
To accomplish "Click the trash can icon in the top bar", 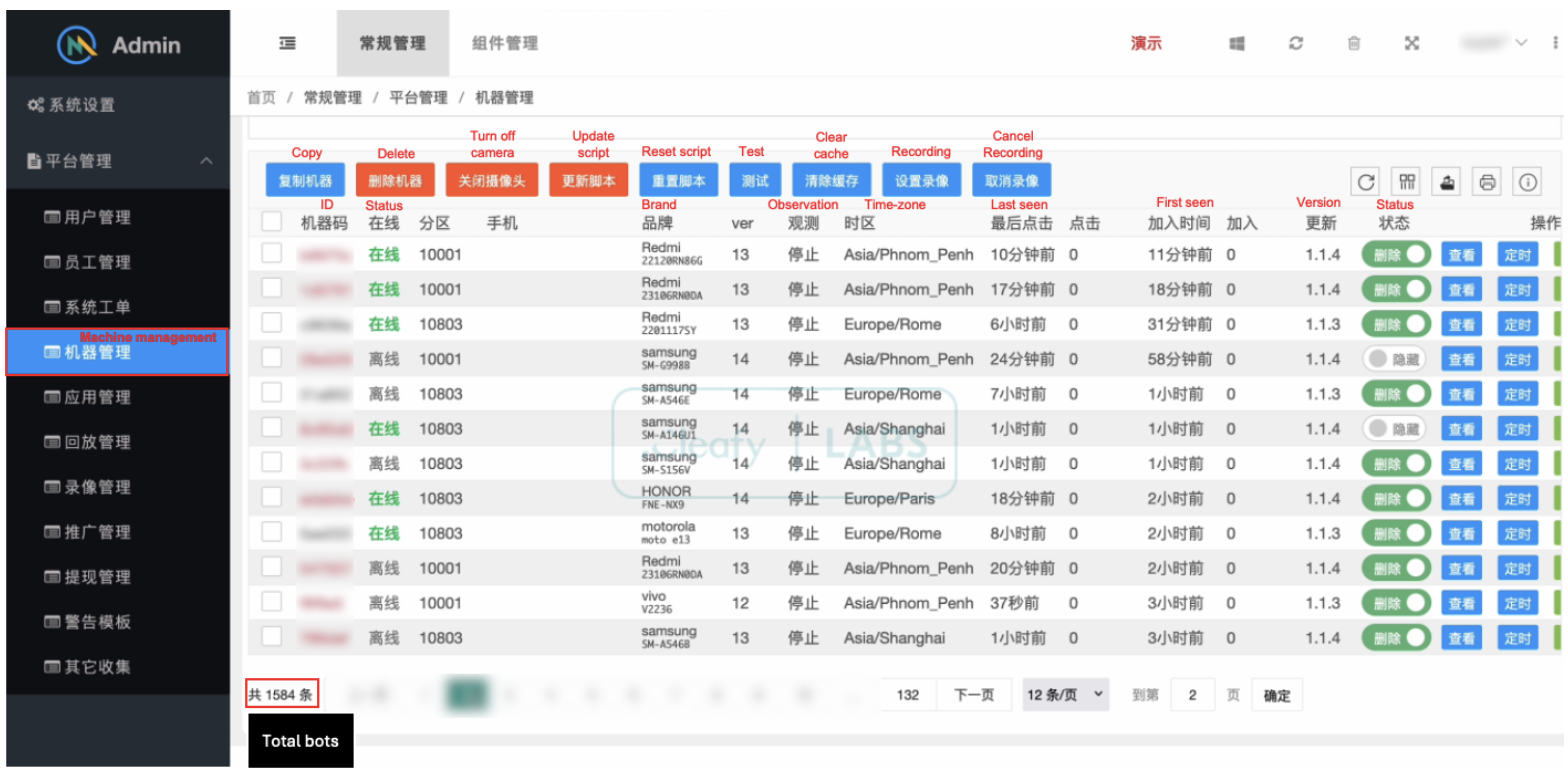I will coord(1353,43).
